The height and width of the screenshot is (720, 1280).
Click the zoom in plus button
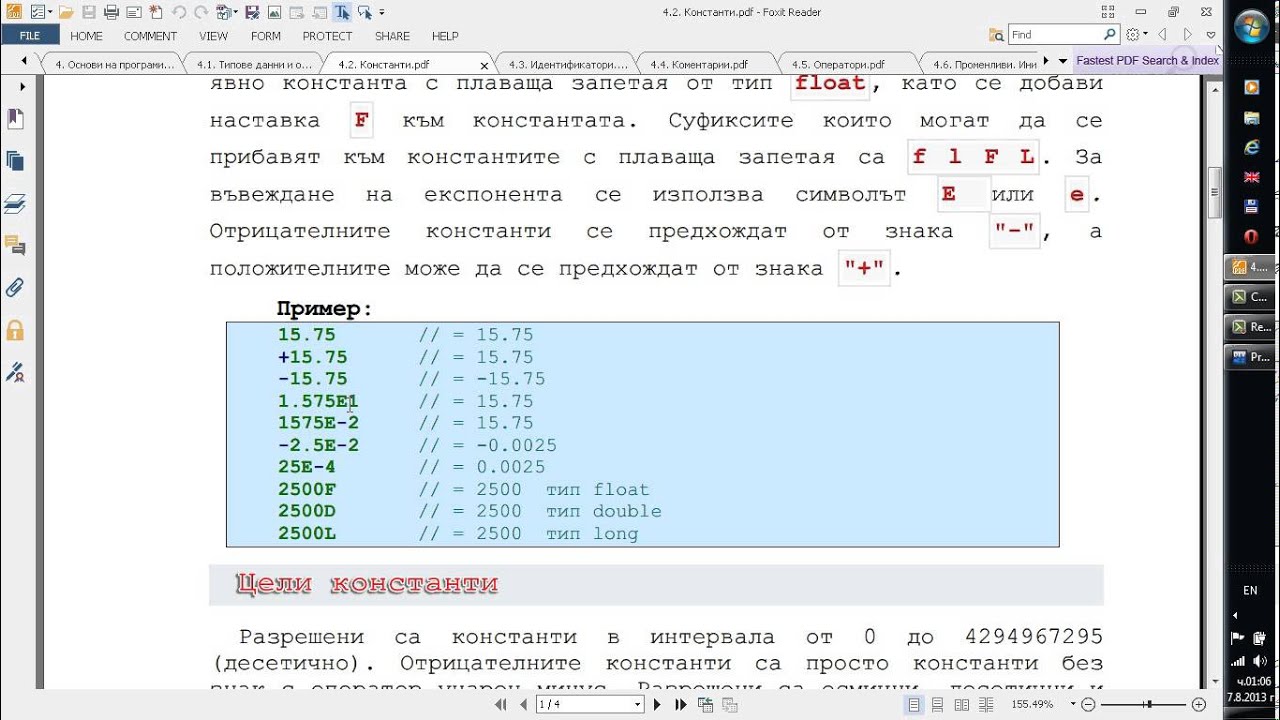point(1198,704)
